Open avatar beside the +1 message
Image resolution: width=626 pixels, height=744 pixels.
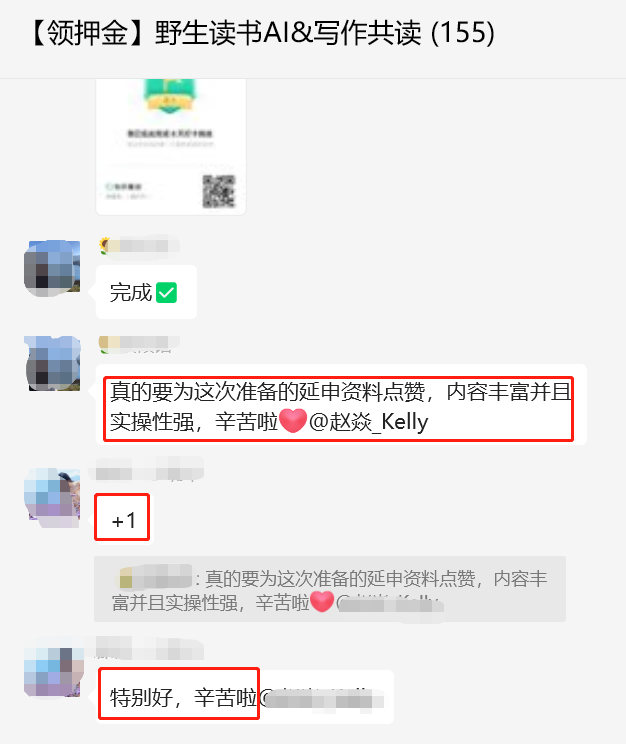click(52, 498)
